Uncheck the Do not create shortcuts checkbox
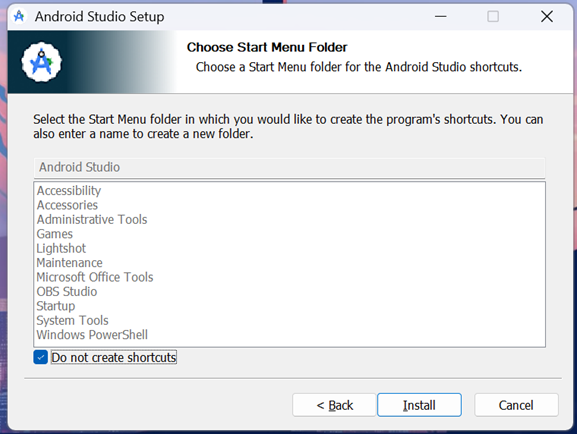 click(x=40, y=357)
